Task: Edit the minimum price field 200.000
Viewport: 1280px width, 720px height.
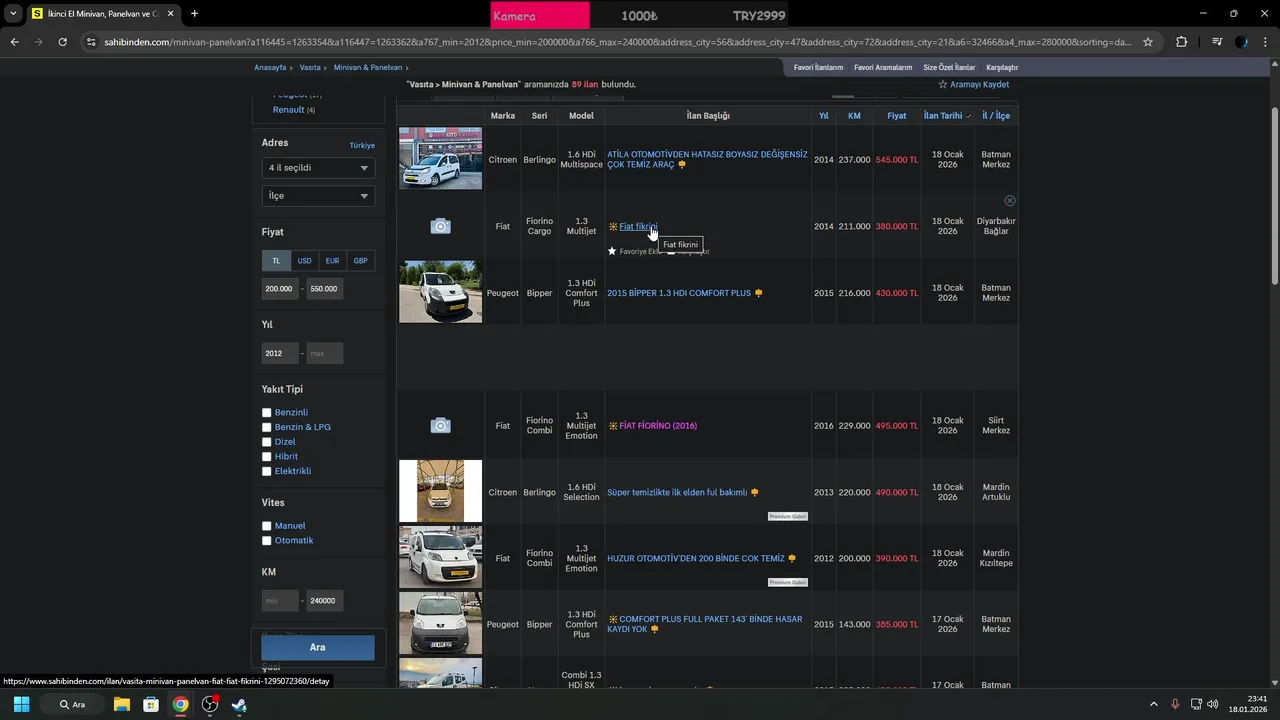Action: click(280, 289)
